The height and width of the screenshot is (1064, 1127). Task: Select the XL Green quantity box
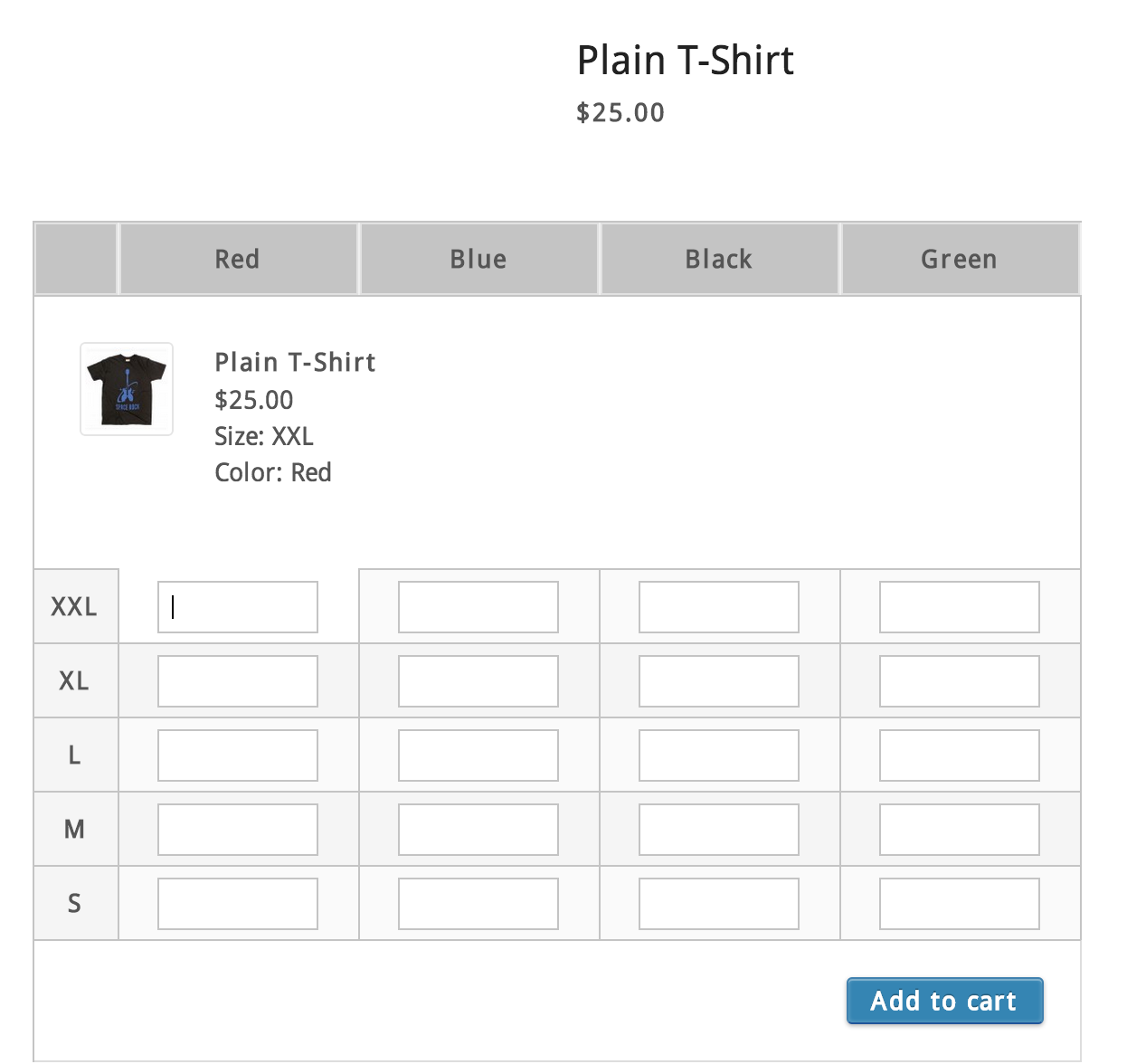[960, 681]
